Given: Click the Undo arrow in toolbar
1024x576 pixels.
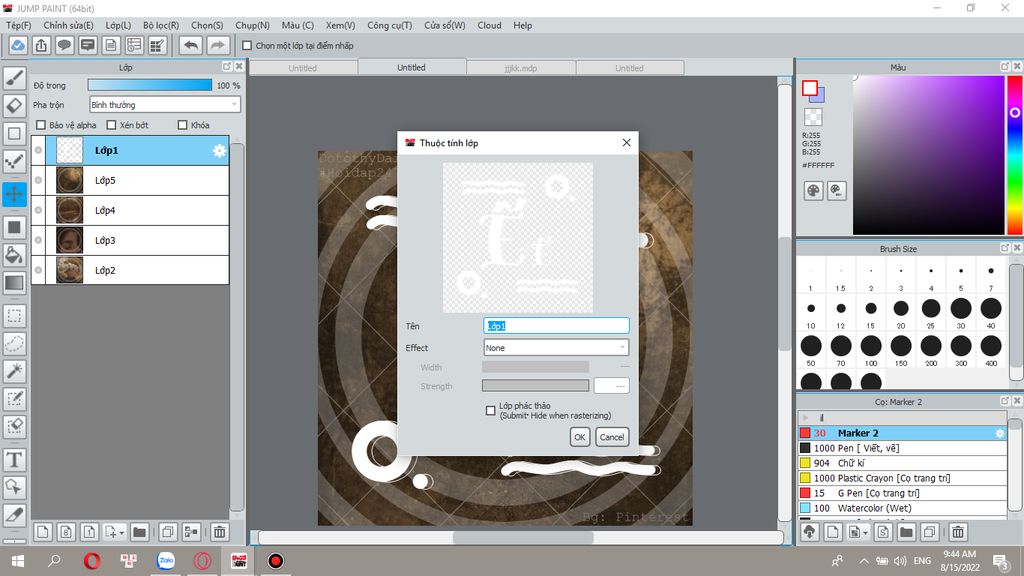Looking at the screenshot, I should (191, 46).
